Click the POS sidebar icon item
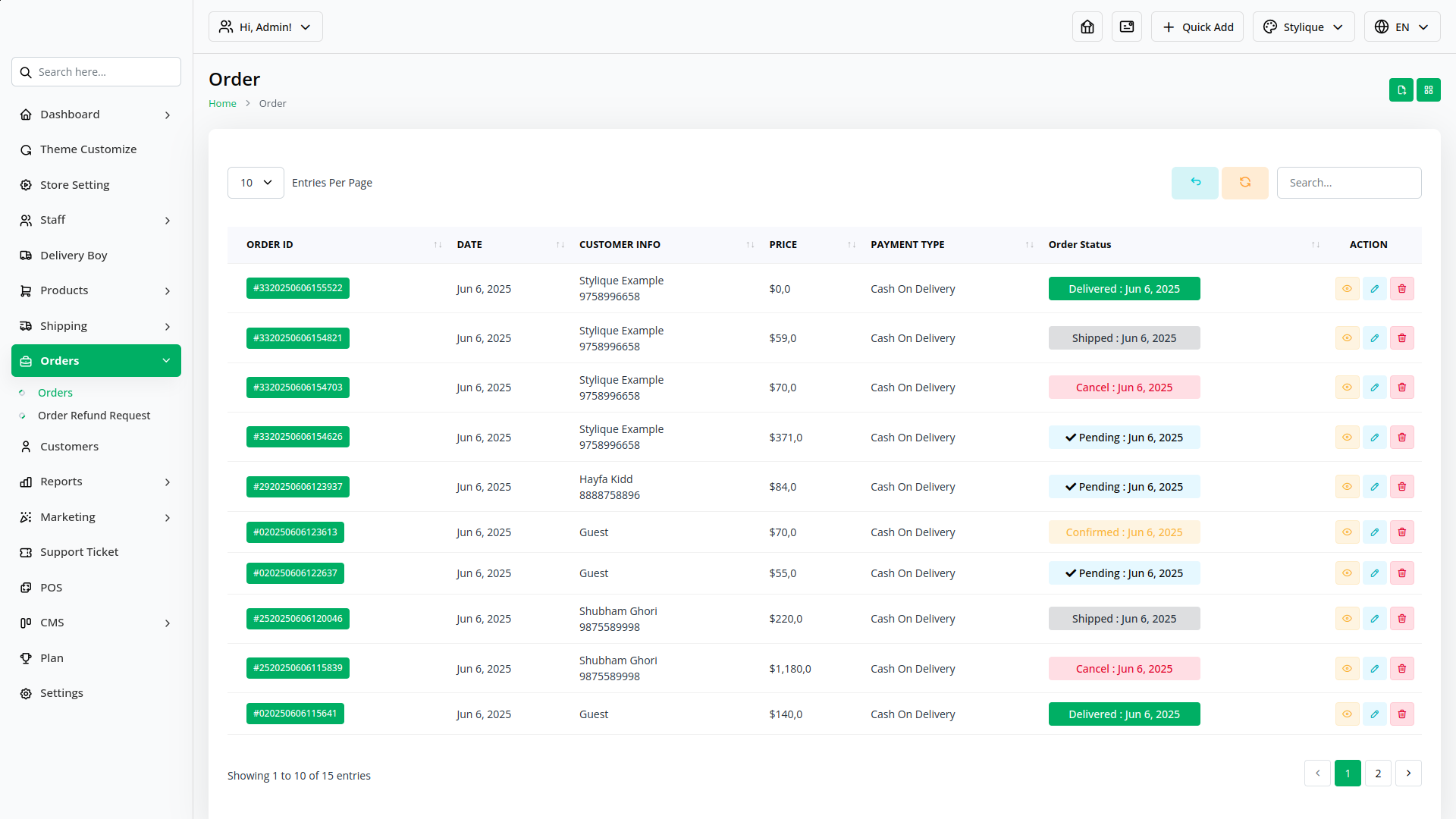 click(51, 588)
